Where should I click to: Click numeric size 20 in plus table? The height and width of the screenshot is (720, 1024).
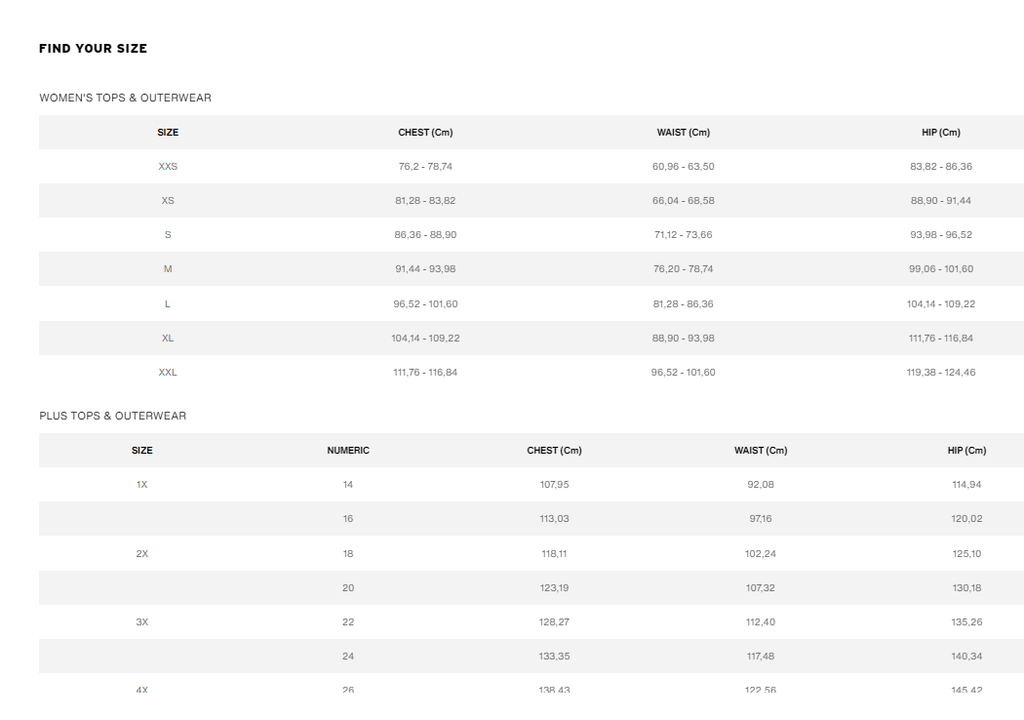(348, 588)
